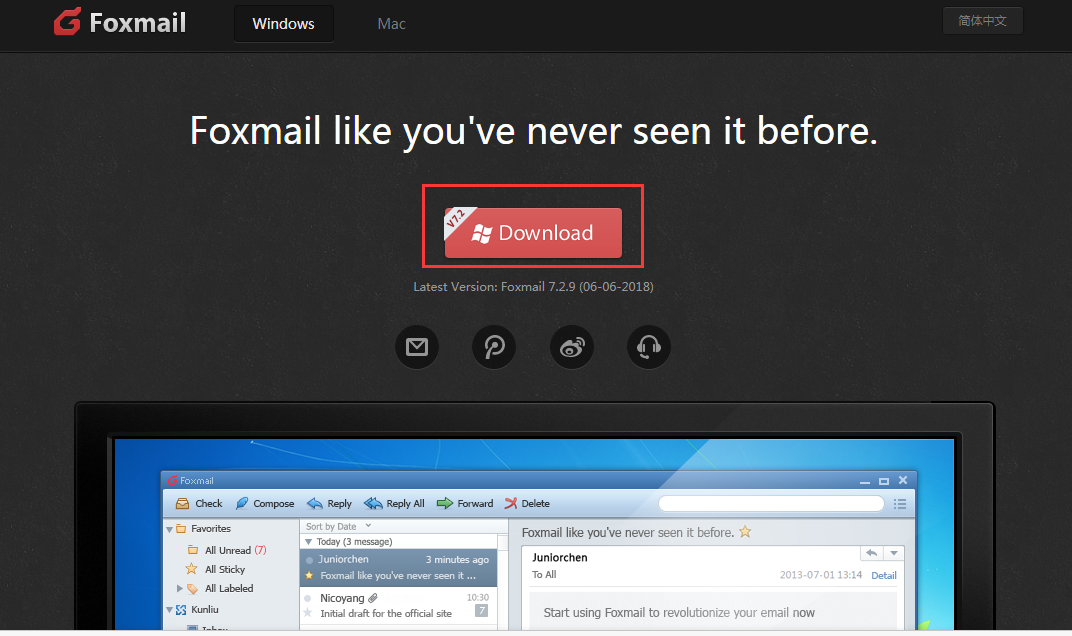Click the Detail link in message header
The image size is (1072, 636).
click(884, 575)
